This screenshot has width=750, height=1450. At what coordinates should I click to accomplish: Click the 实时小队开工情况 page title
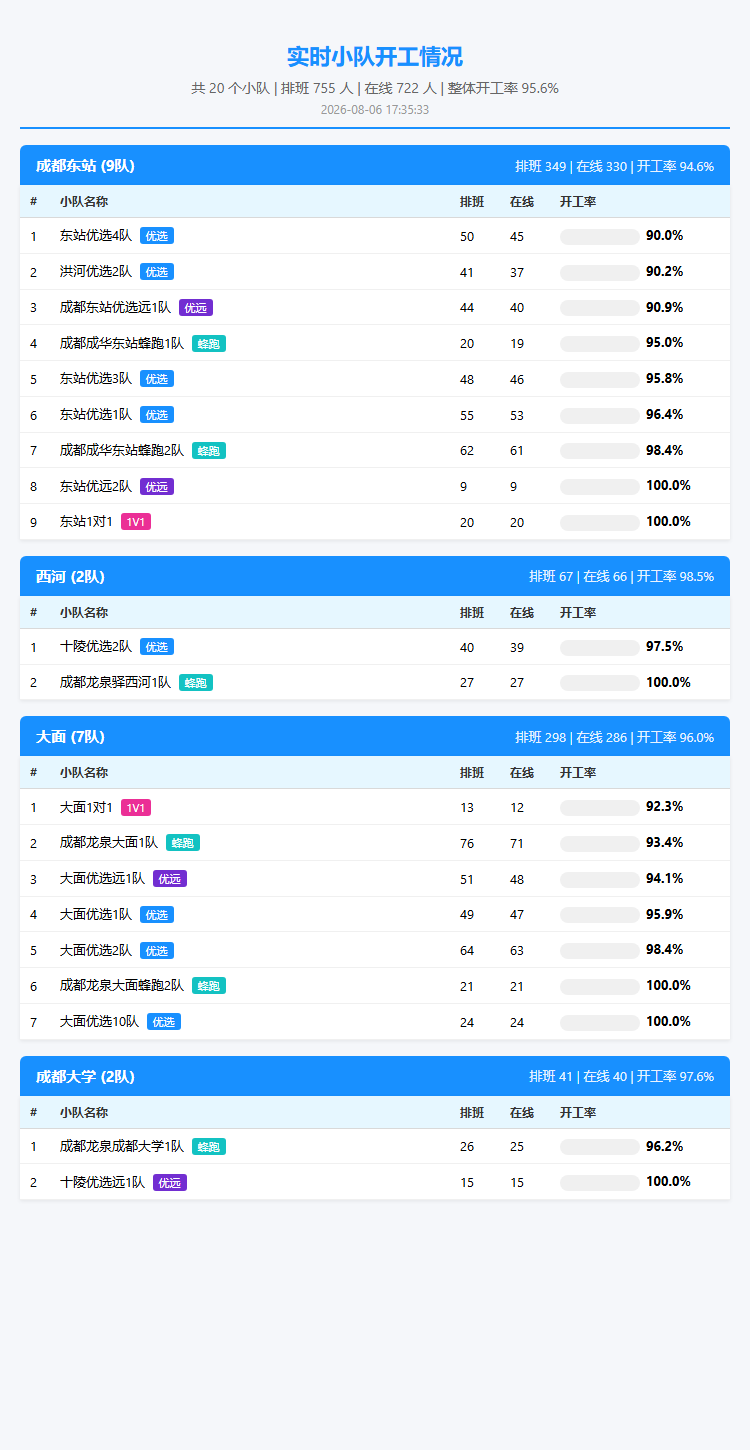[375, 57]
